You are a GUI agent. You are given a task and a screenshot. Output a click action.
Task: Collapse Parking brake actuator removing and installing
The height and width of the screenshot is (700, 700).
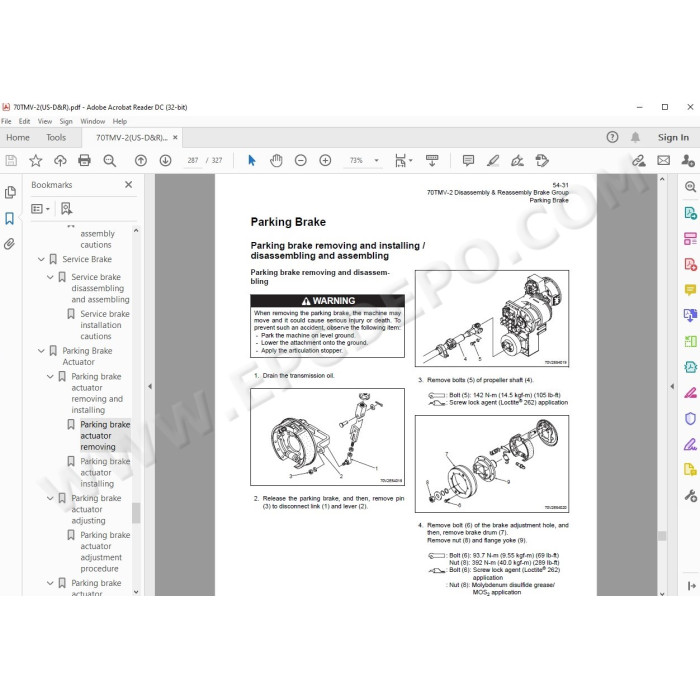[50, 377]
